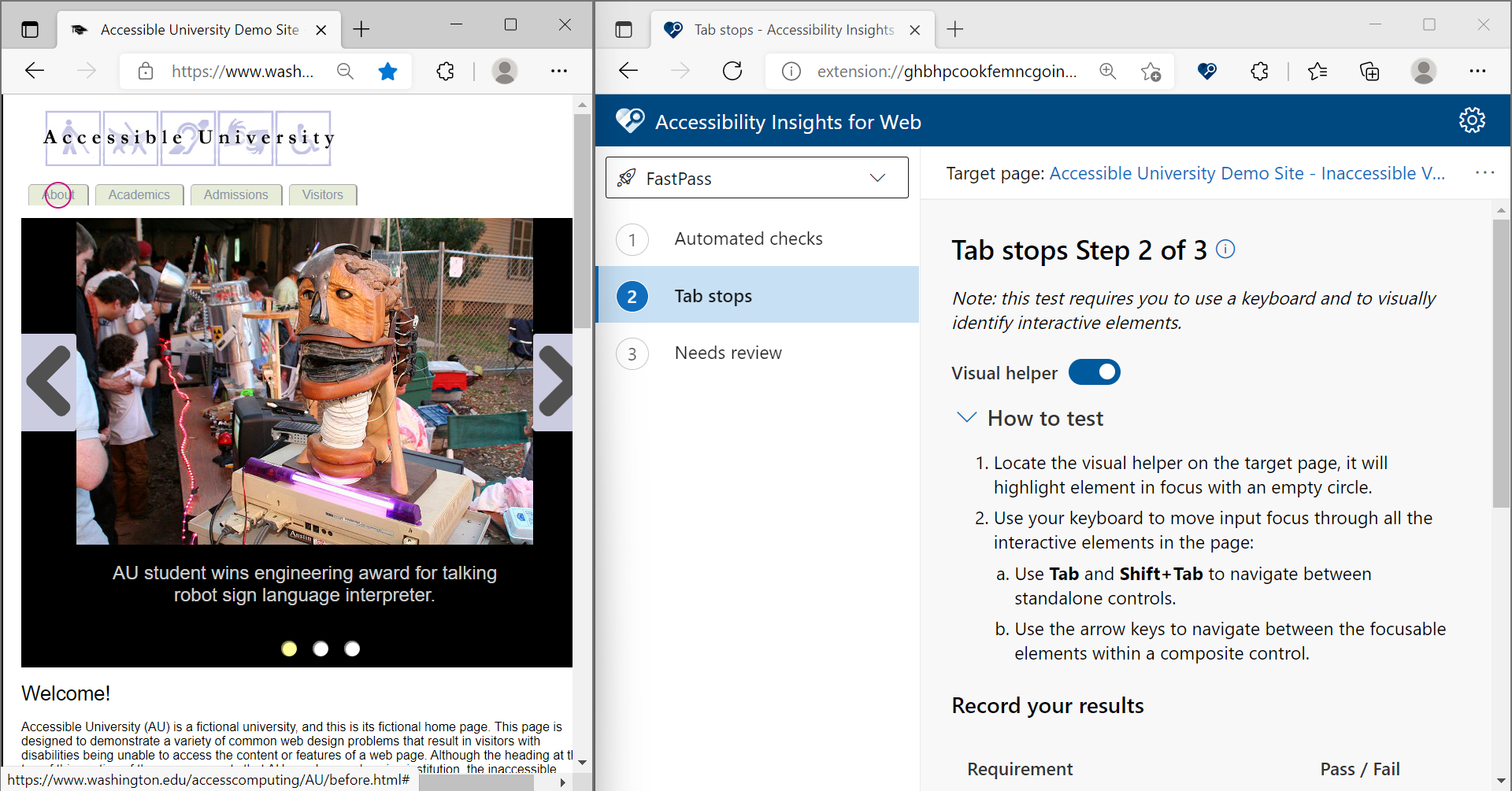
Task: Collapse the How to test section
Action: click(966, 418)
